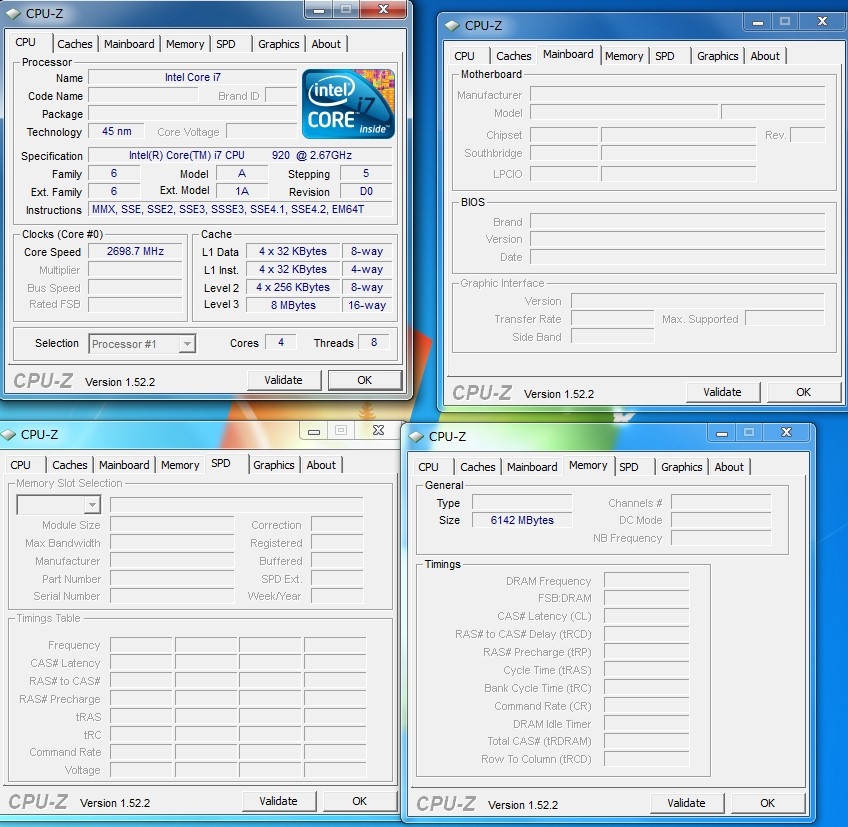The width and height of the screenshot is (848, 827).
Task: Select Memory tab in the Motherboard window
Action: pyautogui.click(x=624, y=56)
